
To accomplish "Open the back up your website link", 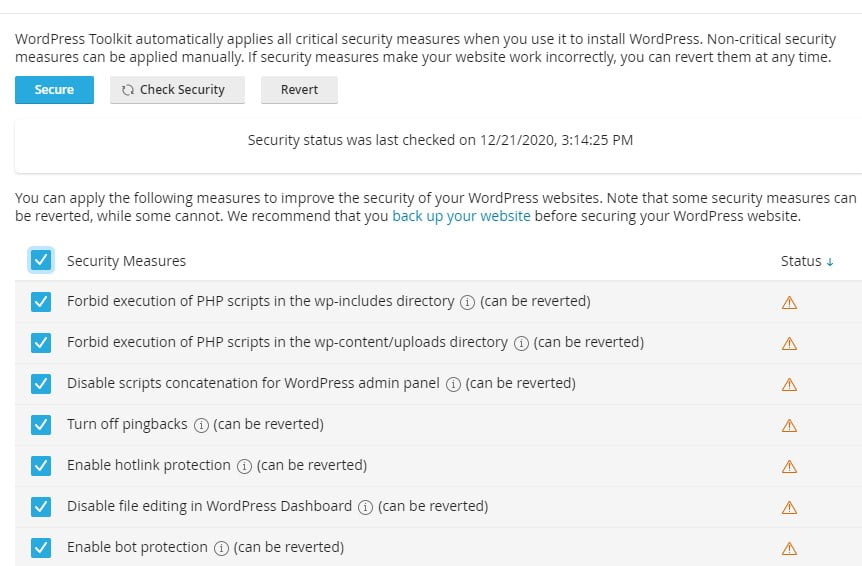I will (461, 216).
